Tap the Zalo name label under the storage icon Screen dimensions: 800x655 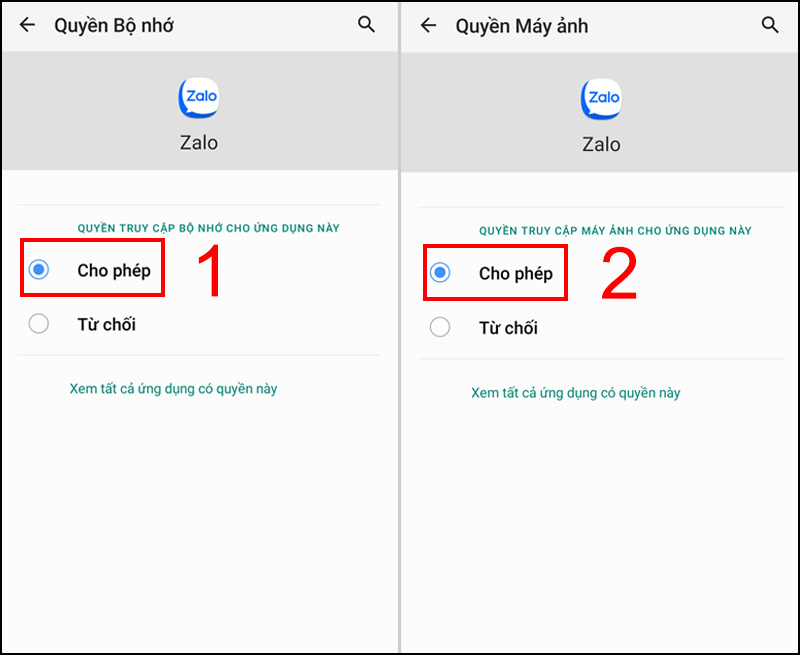(x=198, y=142)
